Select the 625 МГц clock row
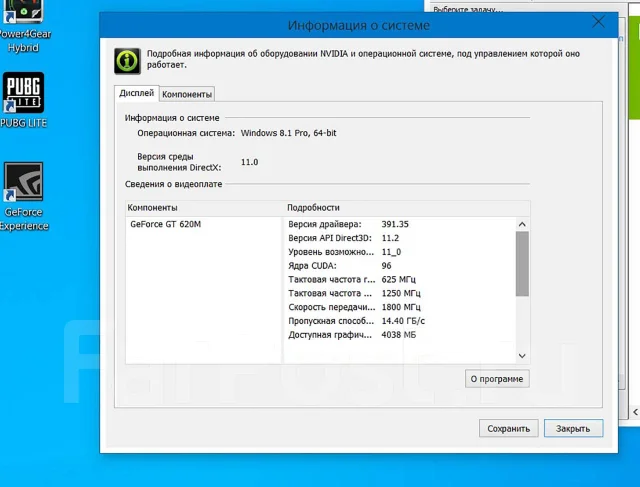 click(400, 280)
